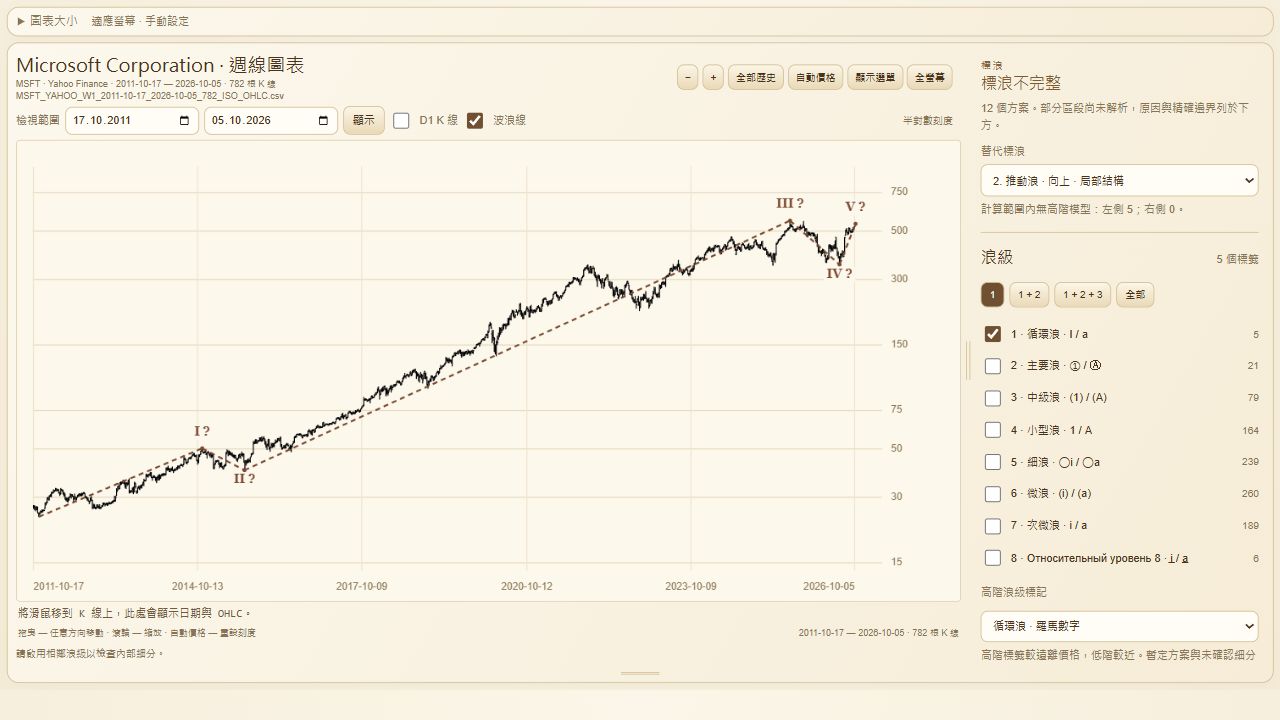Click the 半對數刻度 scale label

[927, 121]
